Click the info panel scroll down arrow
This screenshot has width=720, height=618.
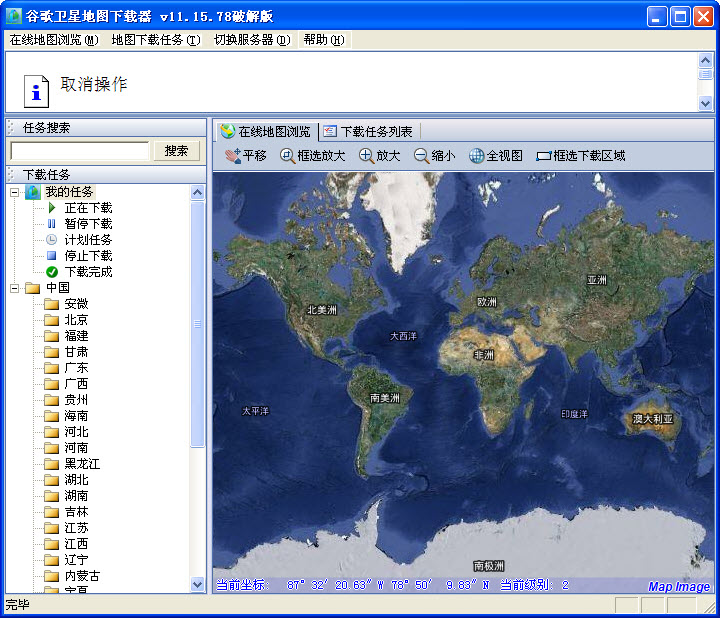click(705, 103)
